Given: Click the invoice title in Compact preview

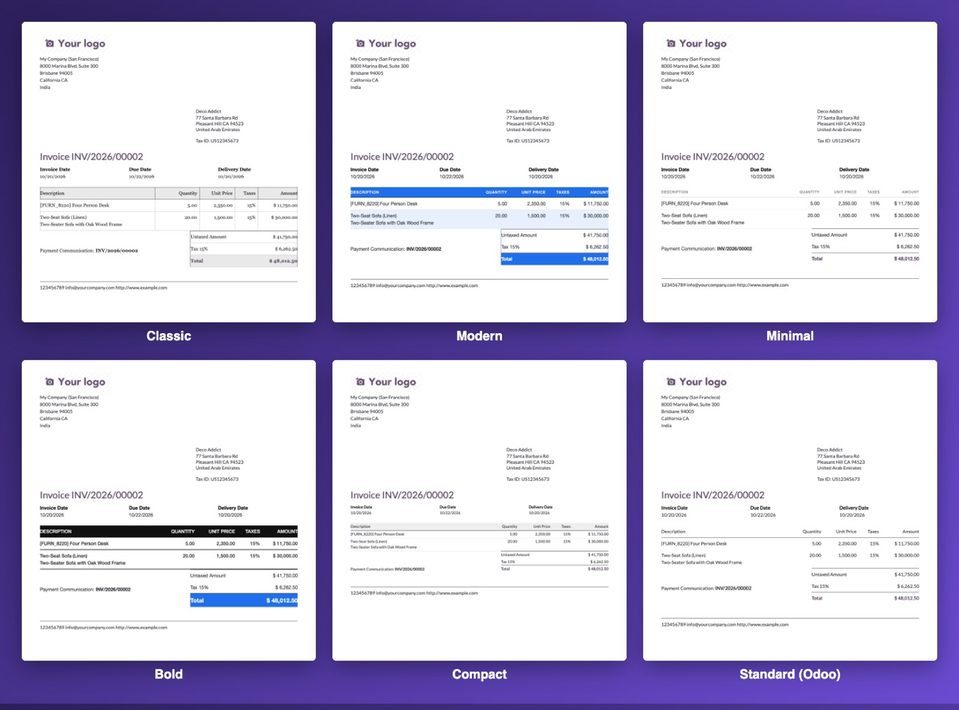Looking at the screenshot, I should pyautogui.click(x=402, y=495).
